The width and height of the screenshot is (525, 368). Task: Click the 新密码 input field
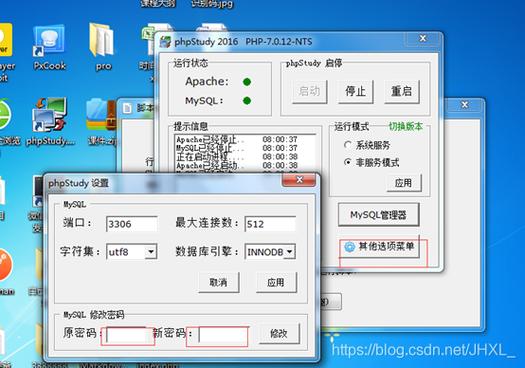pyautogui.click(x=223, y=335)
